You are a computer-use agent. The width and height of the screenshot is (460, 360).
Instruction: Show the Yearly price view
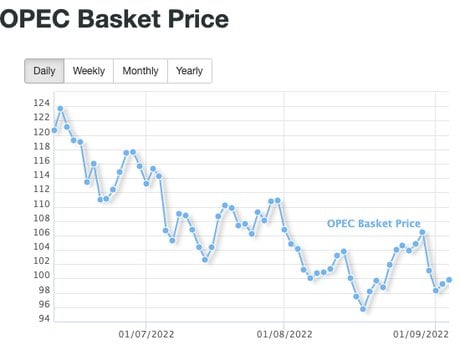click(x=189, y=71)
